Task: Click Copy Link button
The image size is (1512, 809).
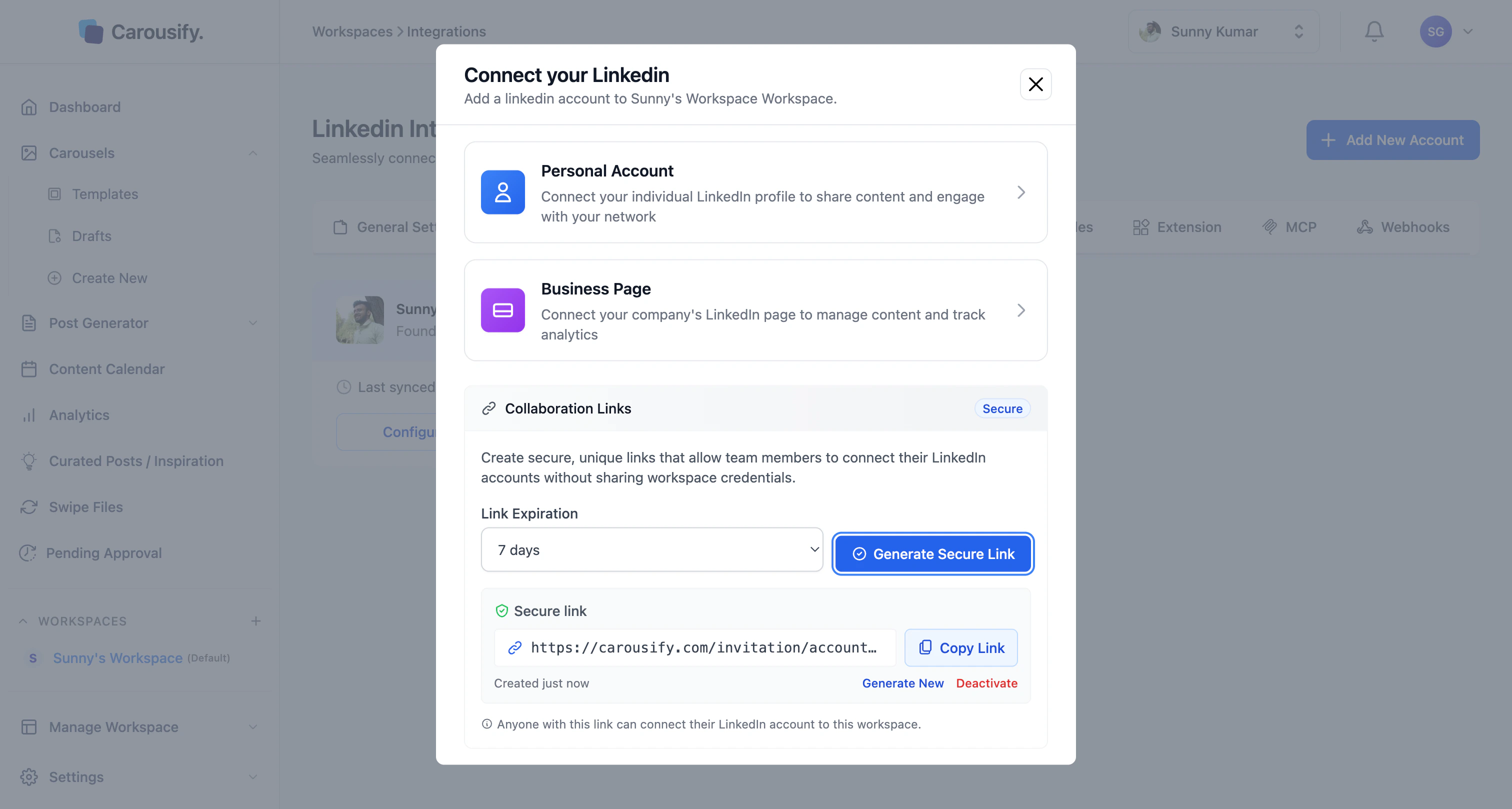Action: tap(961, 647)
